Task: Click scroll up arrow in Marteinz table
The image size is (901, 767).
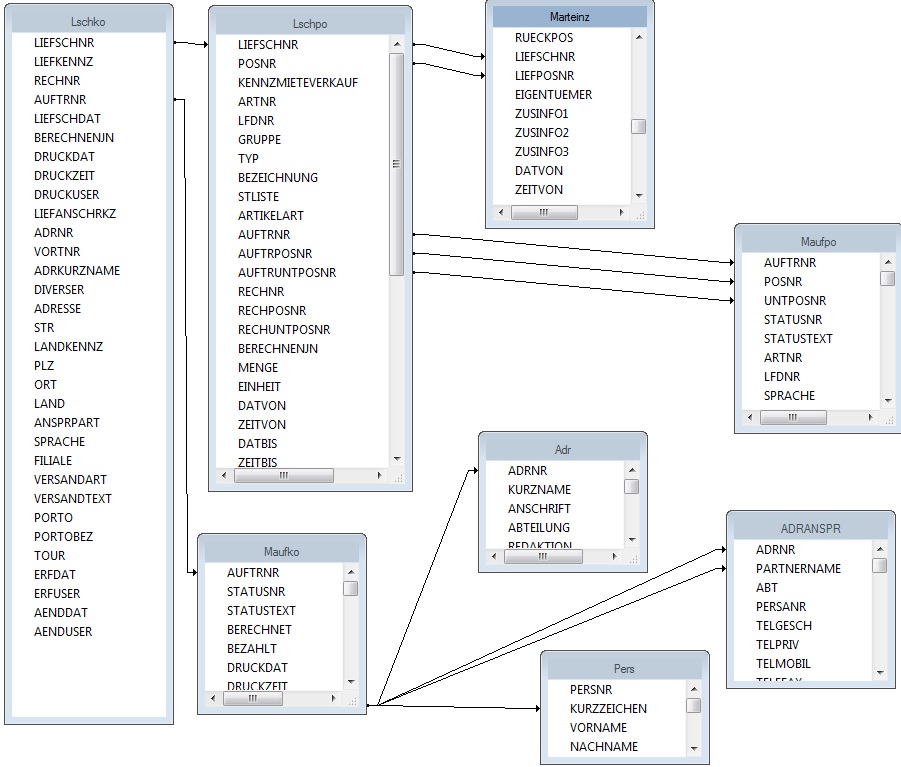Action: [x=639, y=37]
